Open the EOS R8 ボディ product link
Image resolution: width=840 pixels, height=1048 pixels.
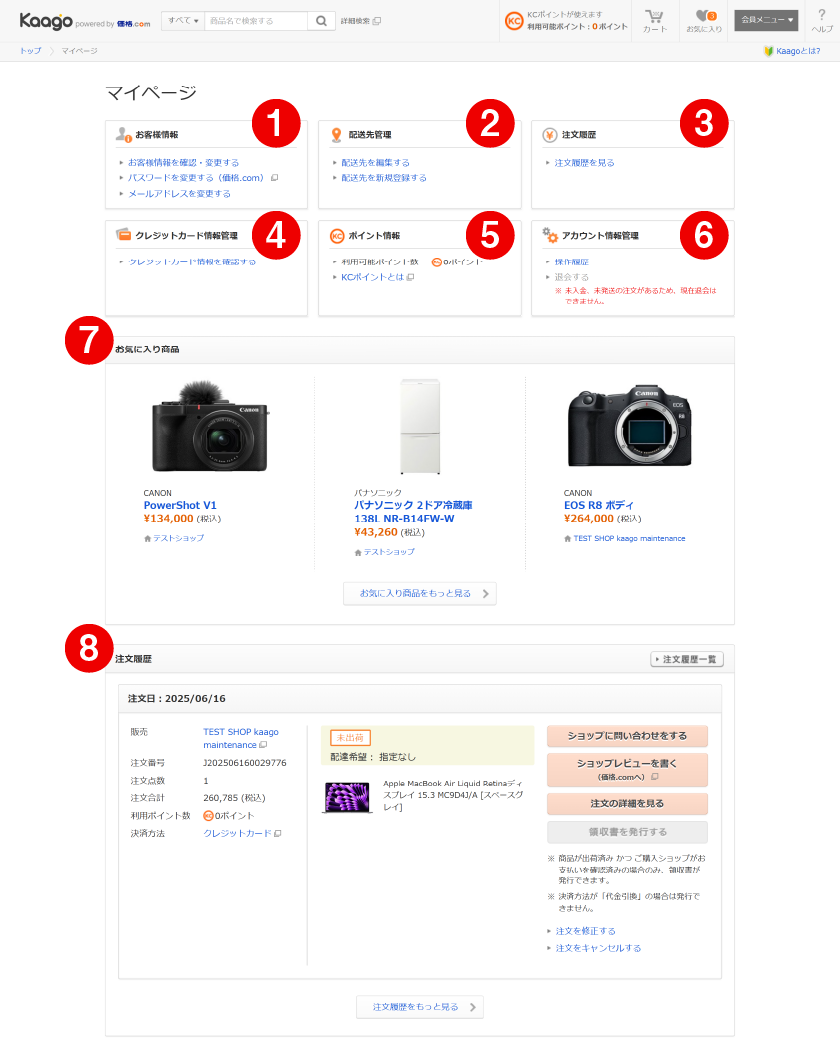pyautogui.click(x=598, y=505)
